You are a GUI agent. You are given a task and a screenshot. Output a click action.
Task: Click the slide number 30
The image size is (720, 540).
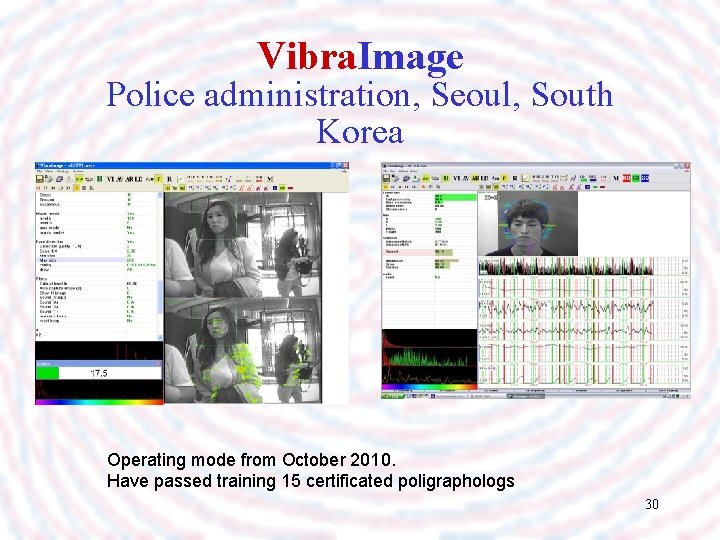tap(652, 504)
